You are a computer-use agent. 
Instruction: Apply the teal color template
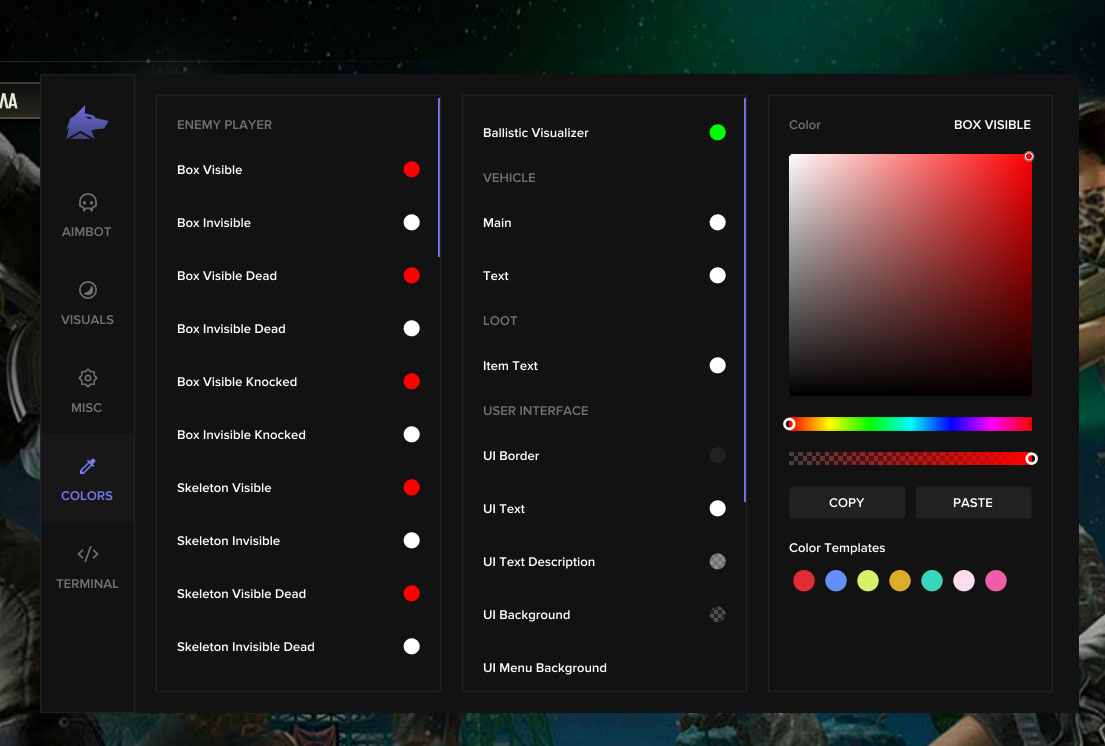(932, 581)
